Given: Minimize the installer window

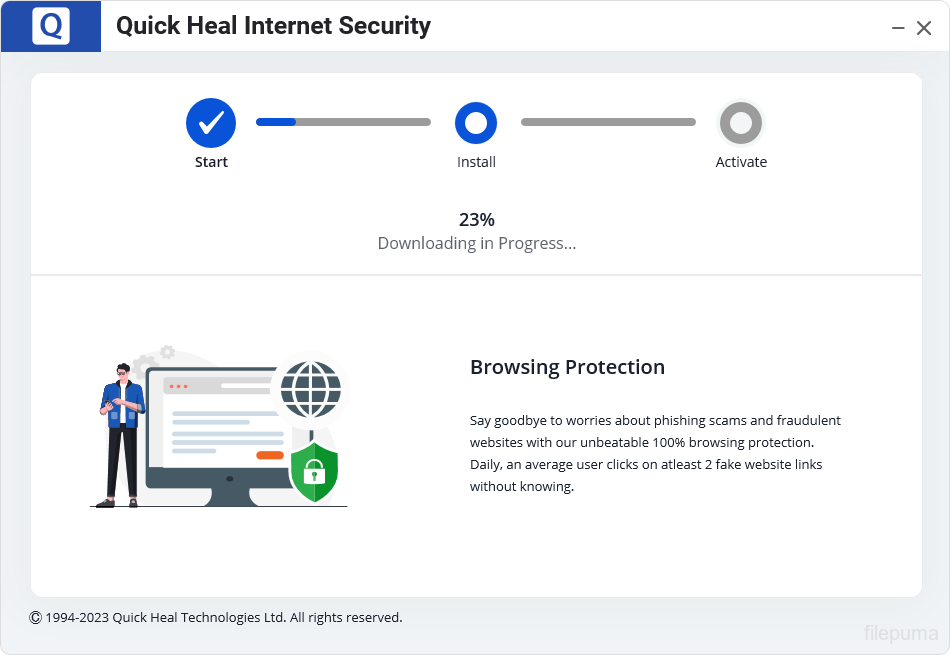Looking at the screenshot, I should tap(898, 28).
